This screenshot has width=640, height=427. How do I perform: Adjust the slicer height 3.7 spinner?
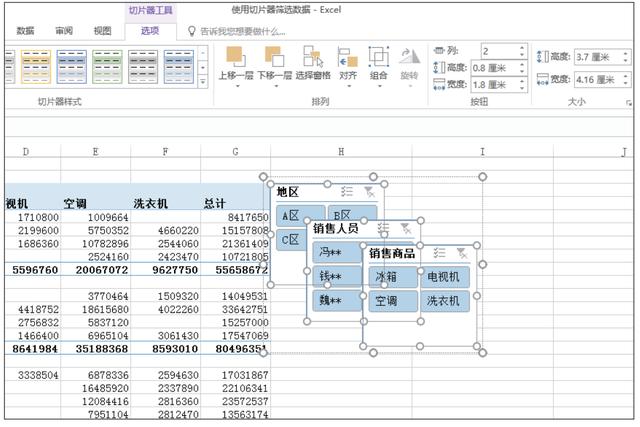626,57
